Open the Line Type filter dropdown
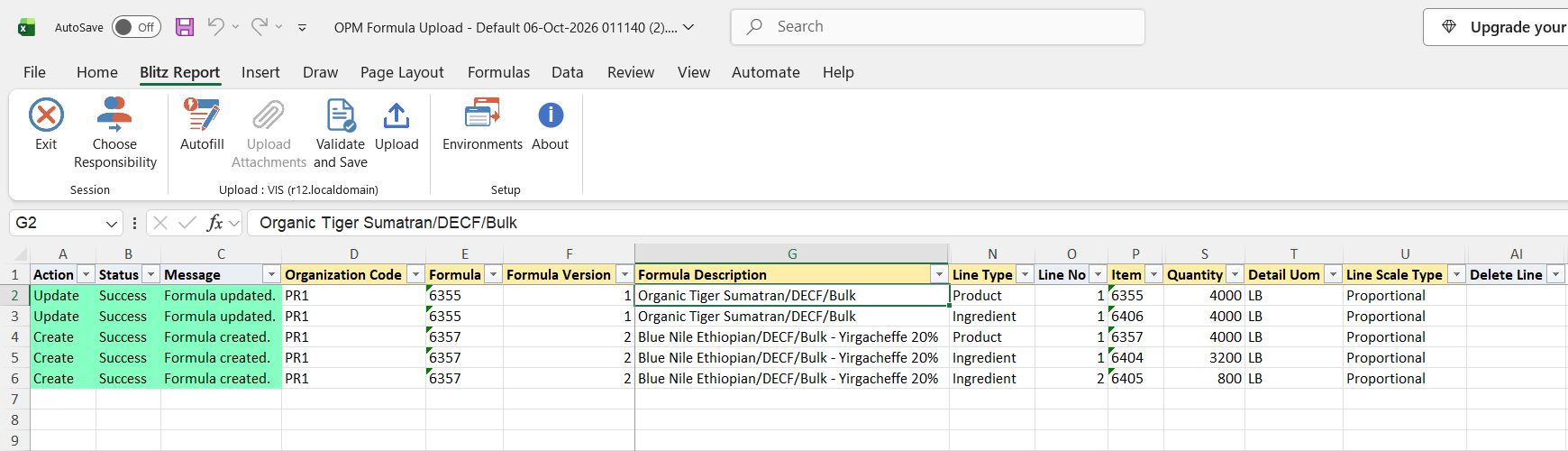The height and width of the screenshot is (451, 1568). click(x=1026, y=274)
